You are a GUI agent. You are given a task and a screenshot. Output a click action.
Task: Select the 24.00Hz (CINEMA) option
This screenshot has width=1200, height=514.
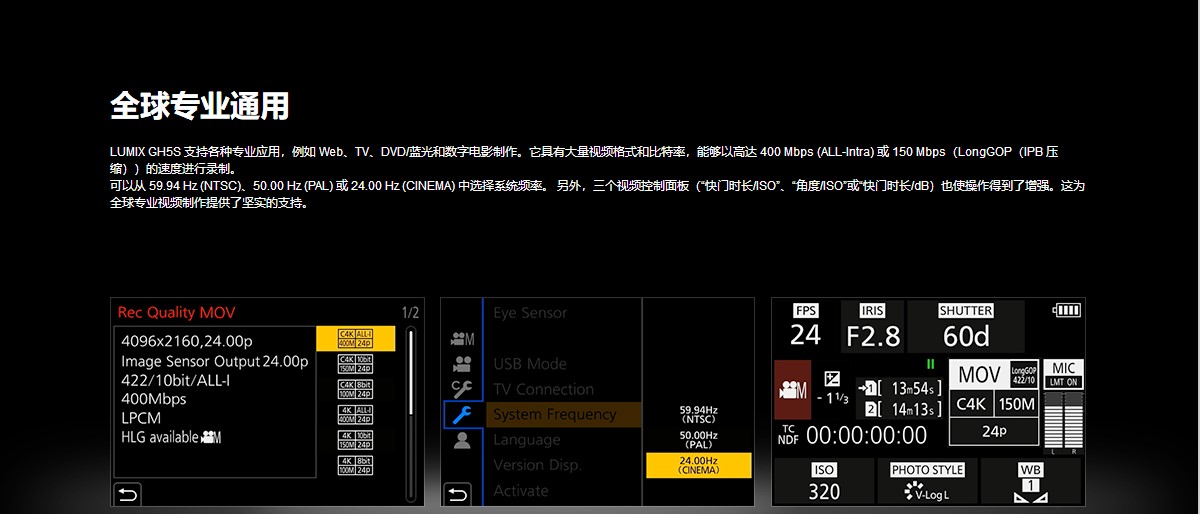pyautogui.click(x=698, y=465)
